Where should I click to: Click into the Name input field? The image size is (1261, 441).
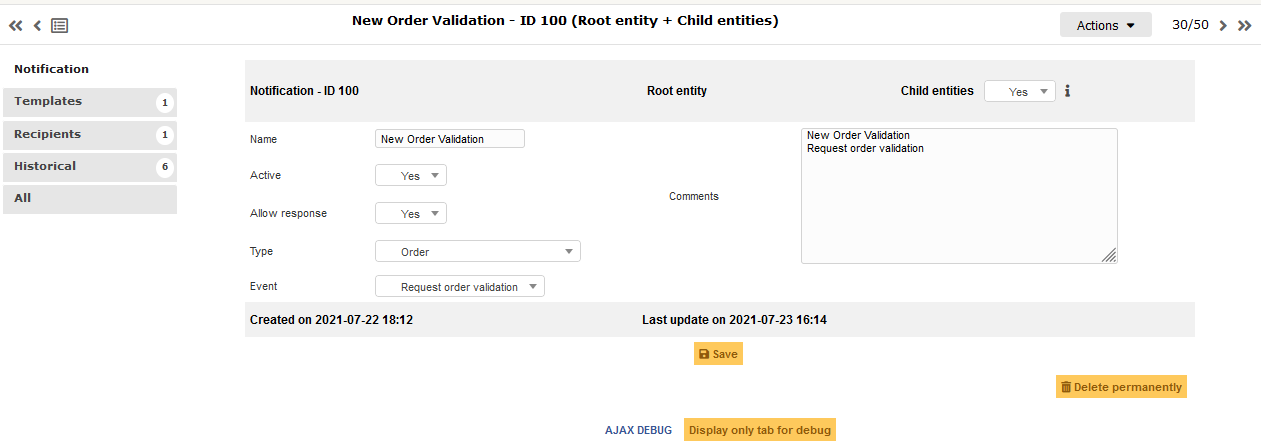[x=450, y=139]
